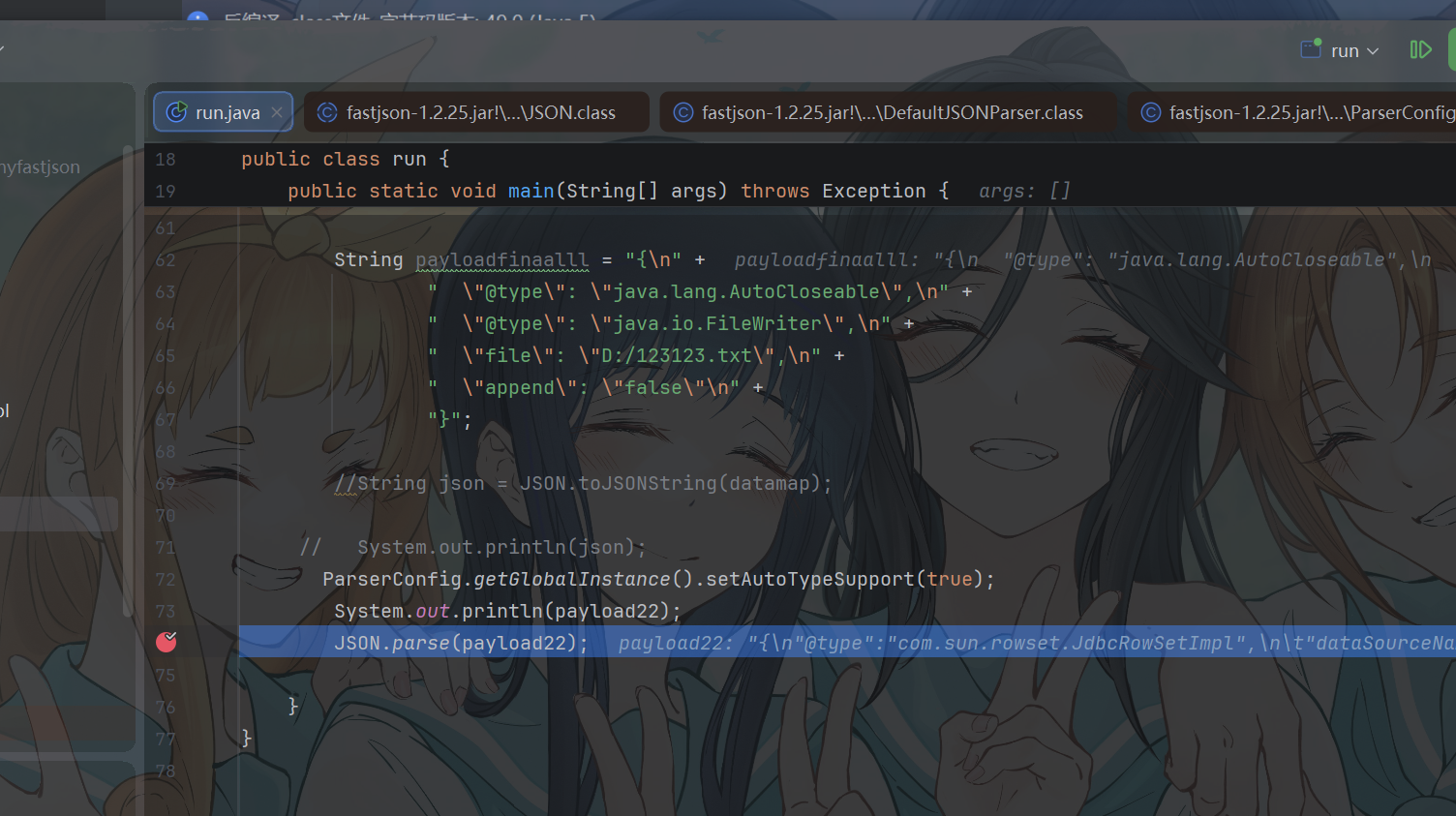This screenshot has height=816, width=1456.
Task: Toggle the breakpoint on the JSON.parse line
Action: click(x=167, y=642)
